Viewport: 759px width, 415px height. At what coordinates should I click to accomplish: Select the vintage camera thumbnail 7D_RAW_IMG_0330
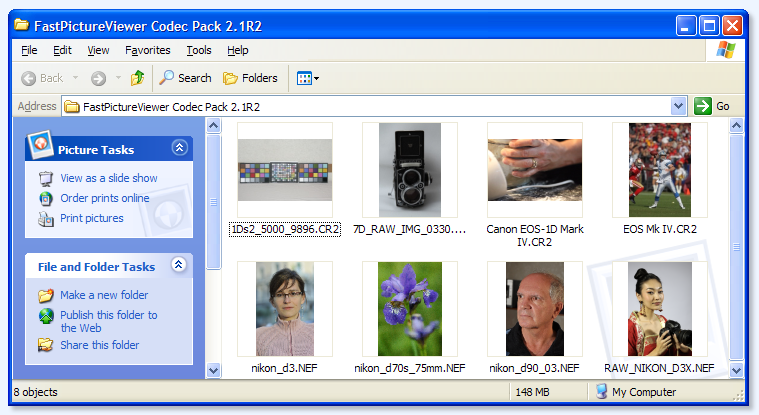(410, 170)
